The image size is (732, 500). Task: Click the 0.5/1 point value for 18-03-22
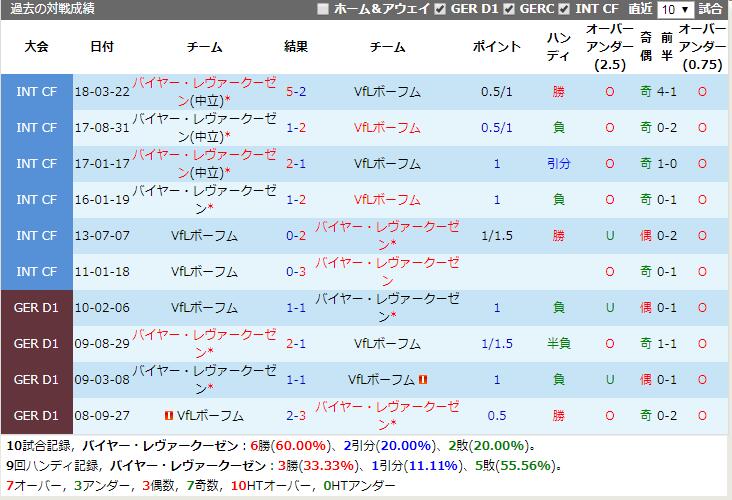point(497,92)
